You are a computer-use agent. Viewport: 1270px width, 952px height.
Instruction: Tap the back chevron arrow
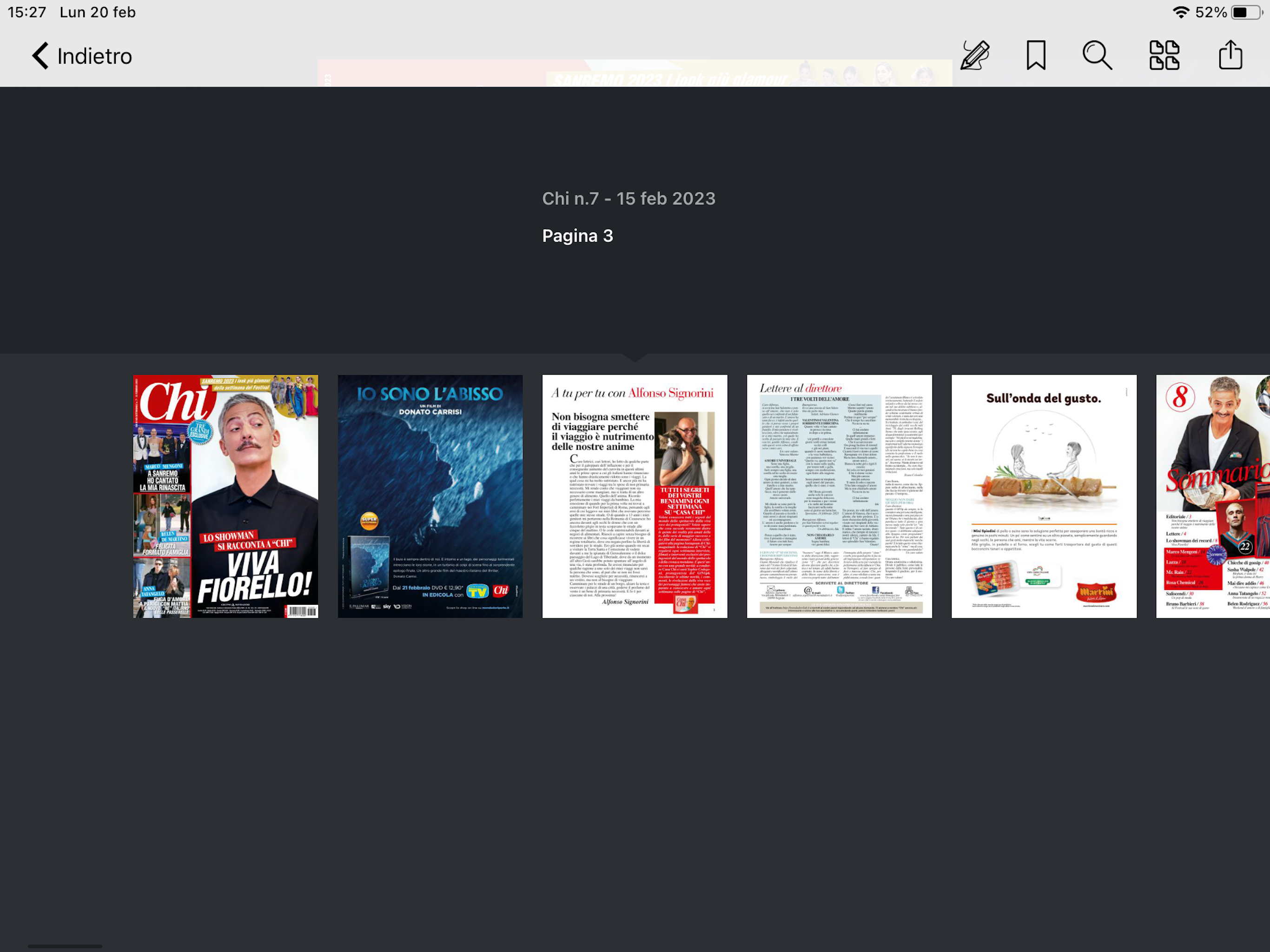coord(40,56)
